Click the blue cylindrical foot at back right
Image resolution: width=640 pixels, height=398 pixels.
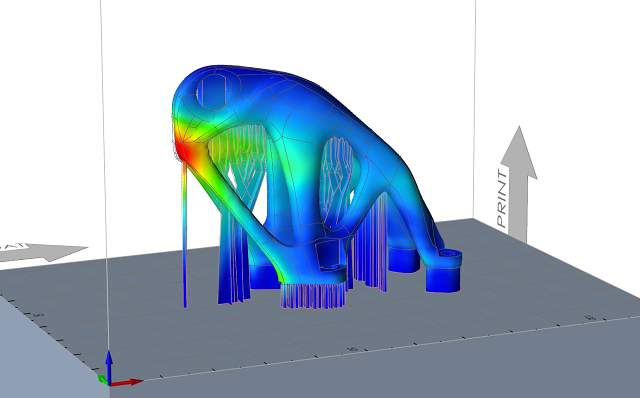[x=404, y=258]
